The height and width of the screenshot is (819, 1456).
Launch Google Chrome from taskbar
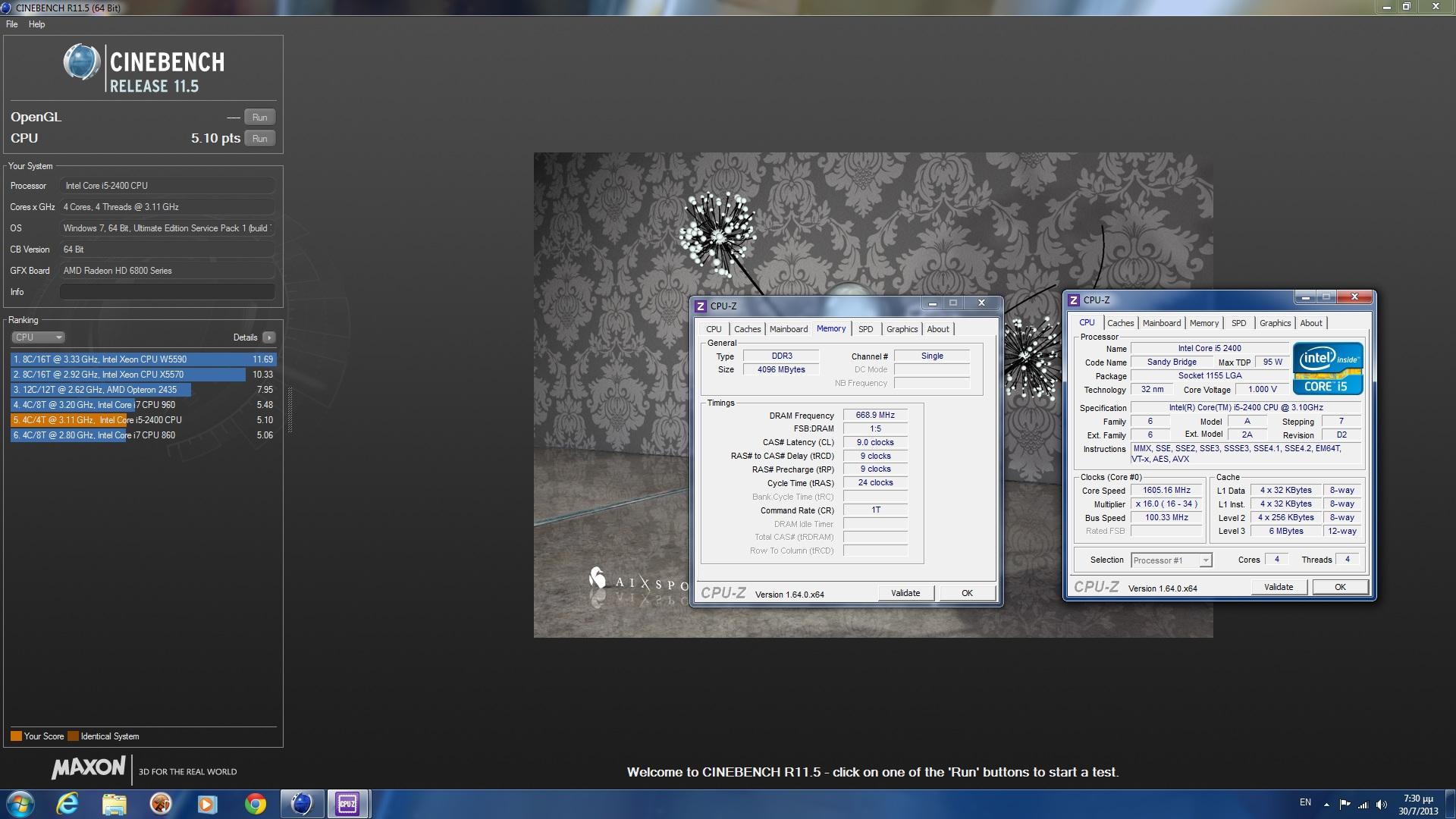click(255, 804)
